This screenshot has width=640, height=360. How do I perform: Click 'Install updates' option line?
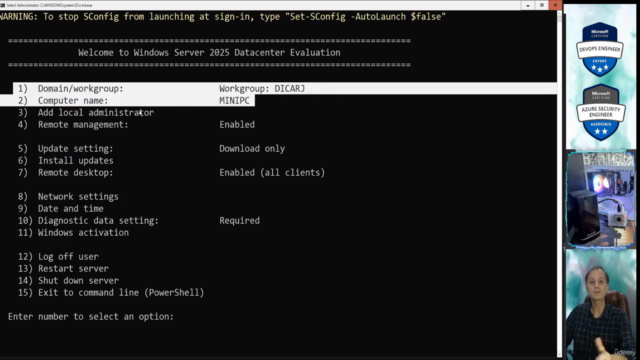pos(65,160)
